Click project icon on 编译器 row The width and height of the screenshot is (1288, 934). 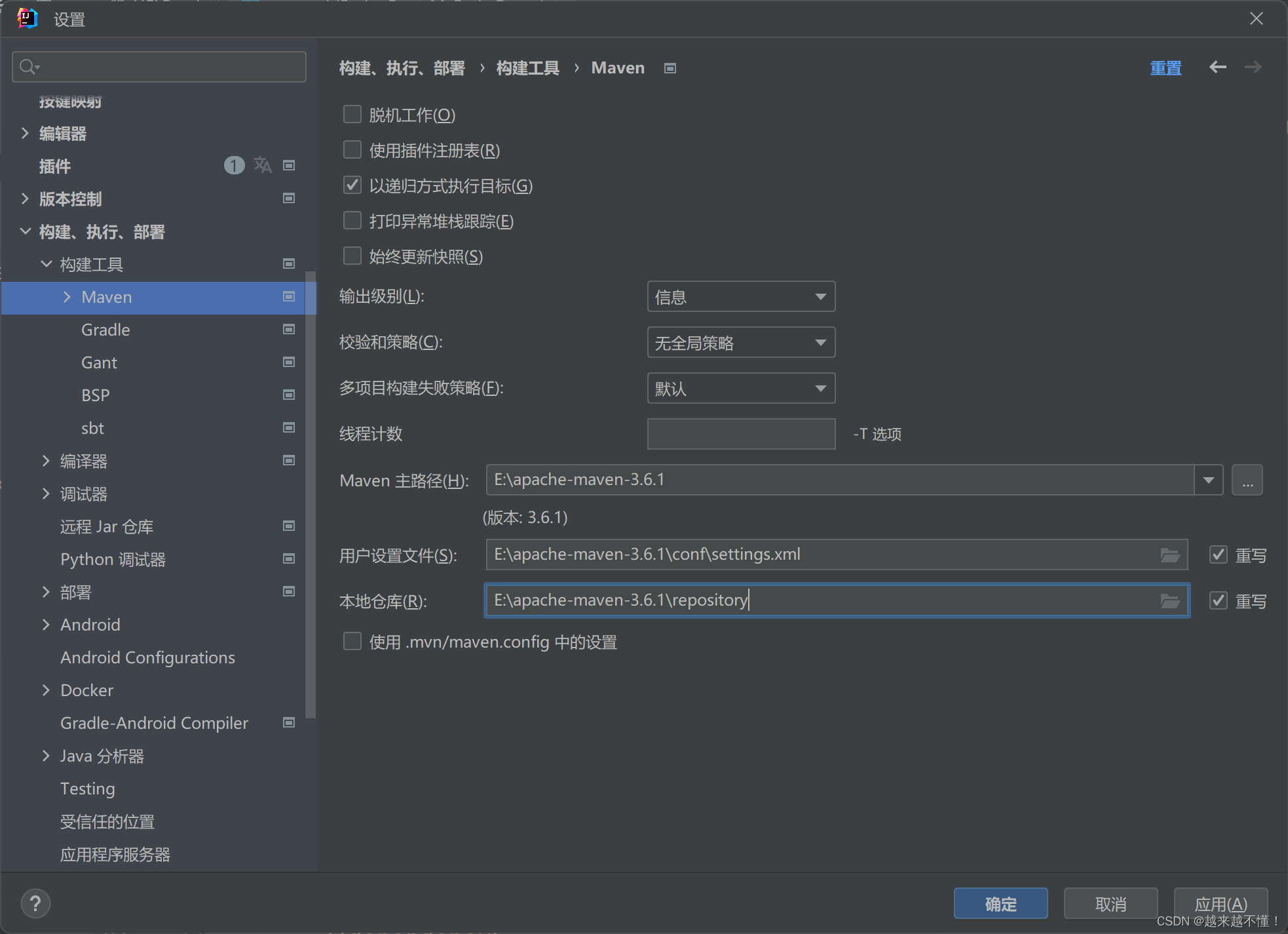(288, 460)
